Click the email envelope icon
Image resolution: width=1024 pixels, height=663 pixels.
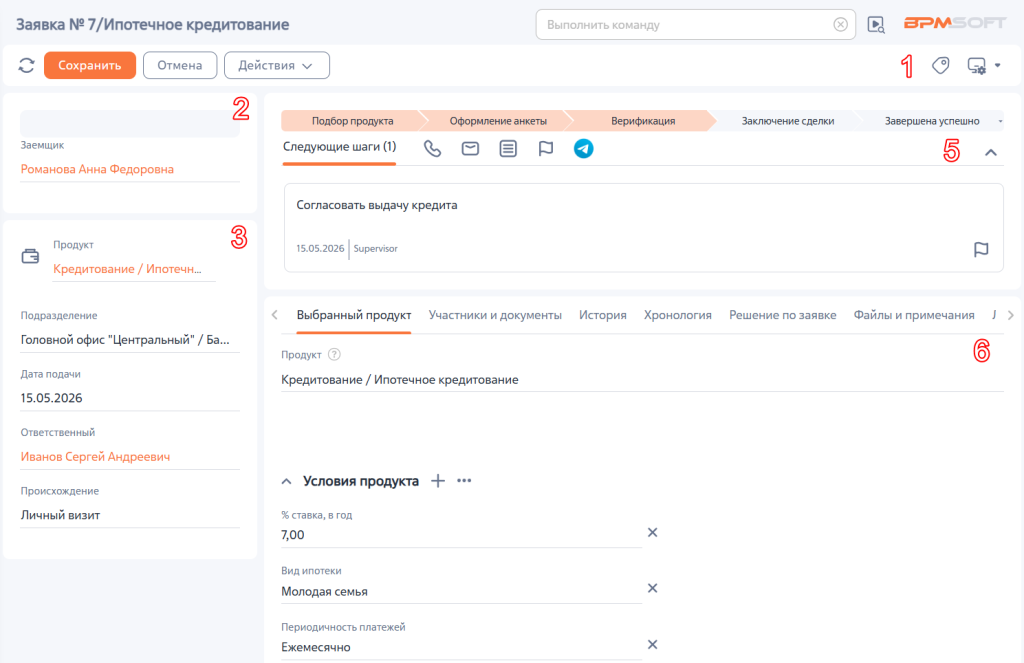470,149
